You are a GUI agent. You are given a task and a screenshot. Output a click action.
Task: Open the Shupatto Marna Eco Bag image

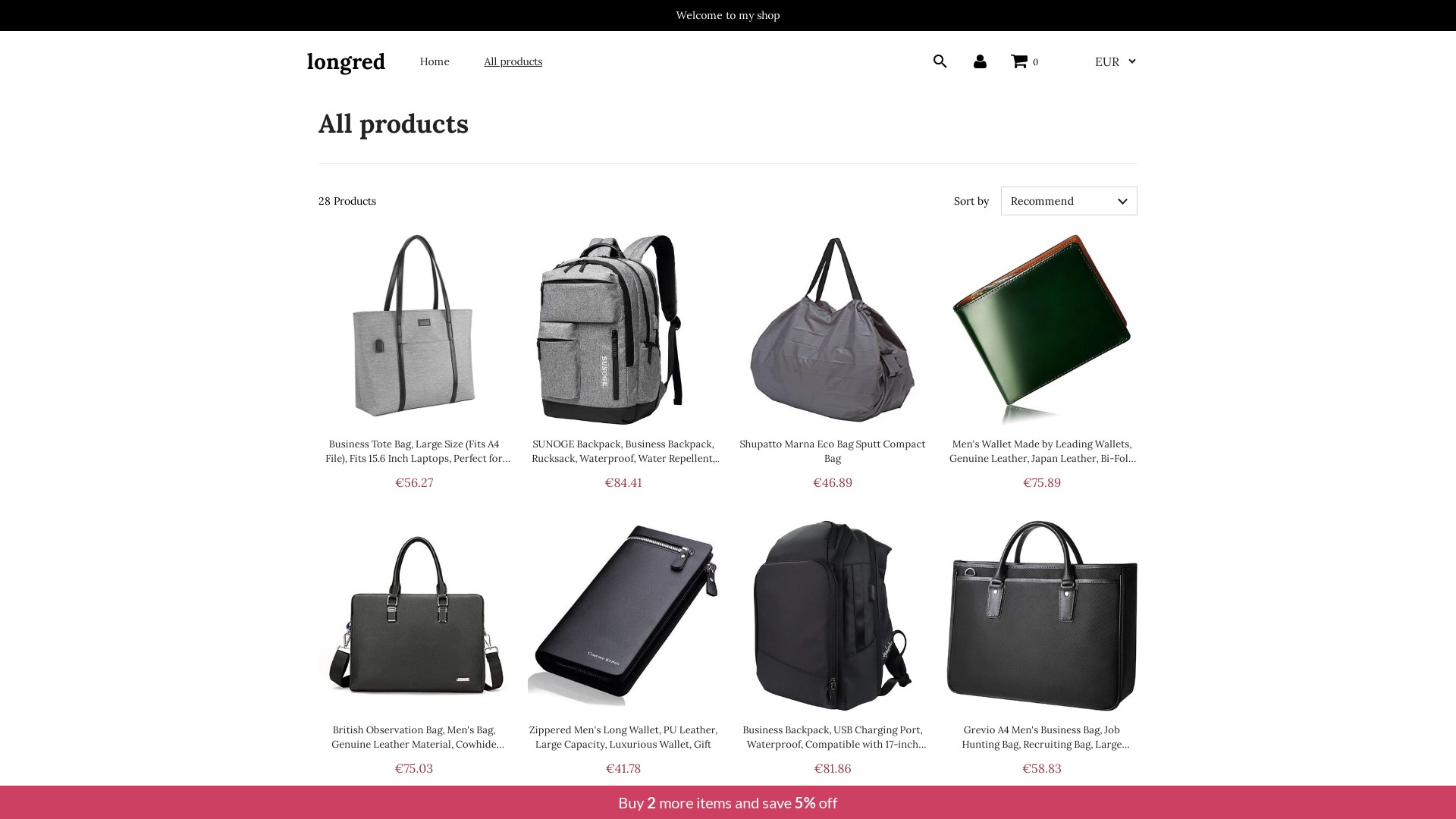(x=833, y=329)
